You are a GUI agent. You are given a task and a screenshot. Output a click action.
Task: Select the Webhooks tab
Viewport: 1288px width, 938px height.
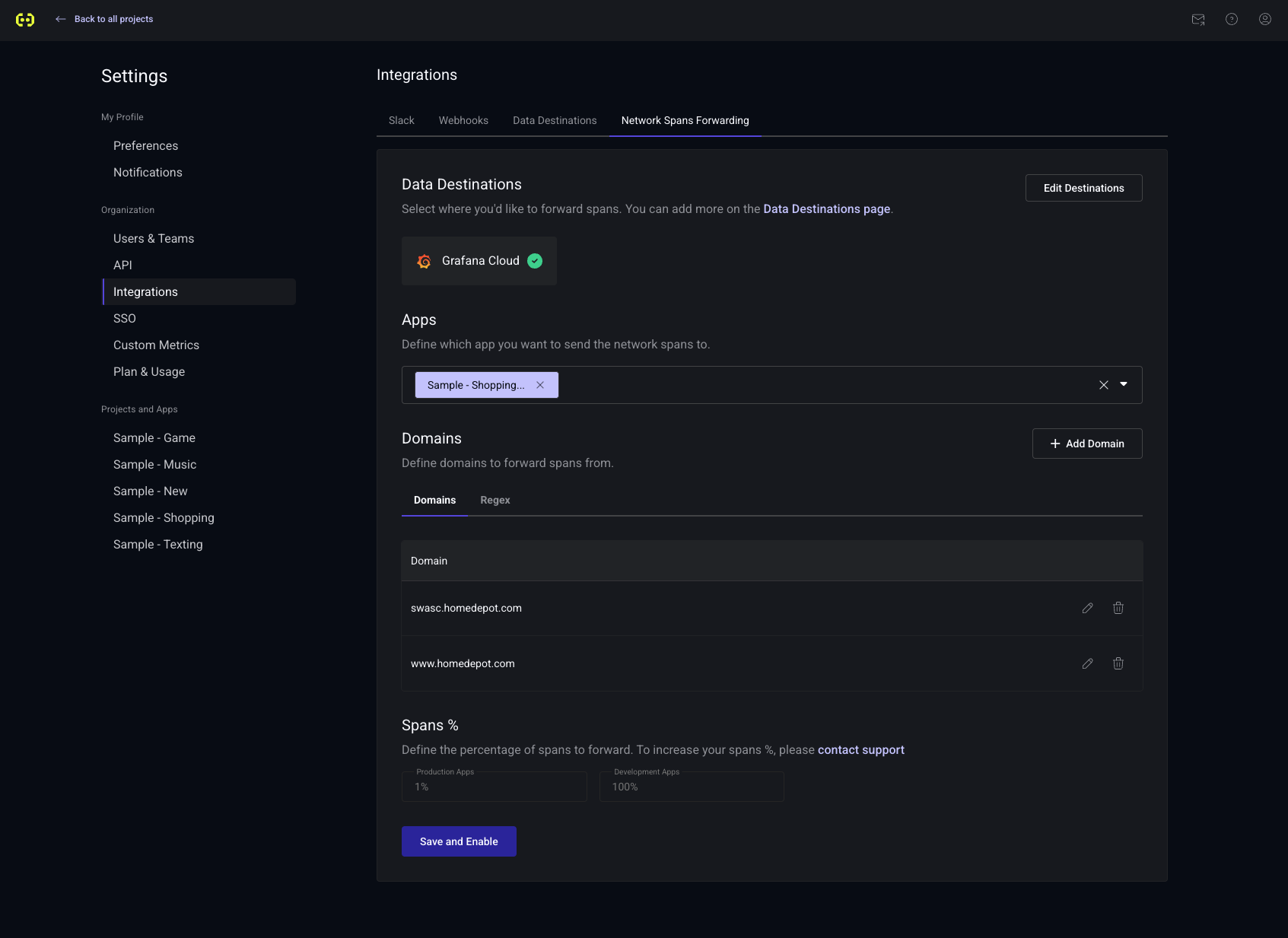pos(463,121)
